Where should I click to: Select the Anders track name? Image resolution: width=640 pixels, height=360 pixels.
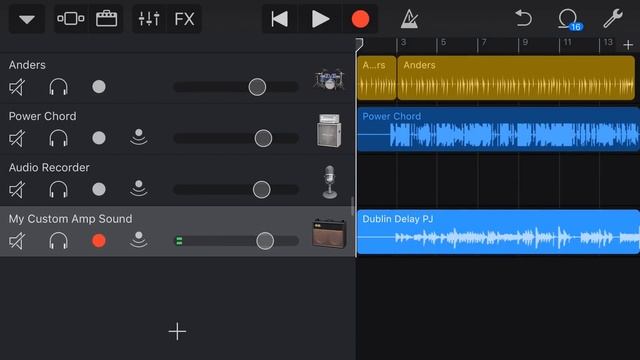tap(27, 65)
